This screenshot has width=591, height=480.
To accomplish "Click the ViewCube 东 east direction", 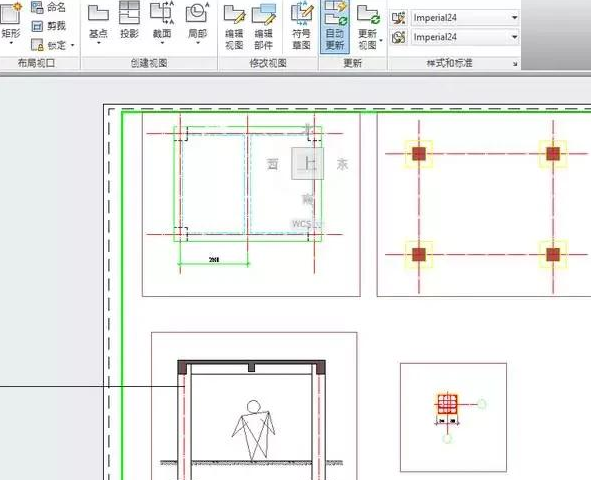I will pos(342,164).
